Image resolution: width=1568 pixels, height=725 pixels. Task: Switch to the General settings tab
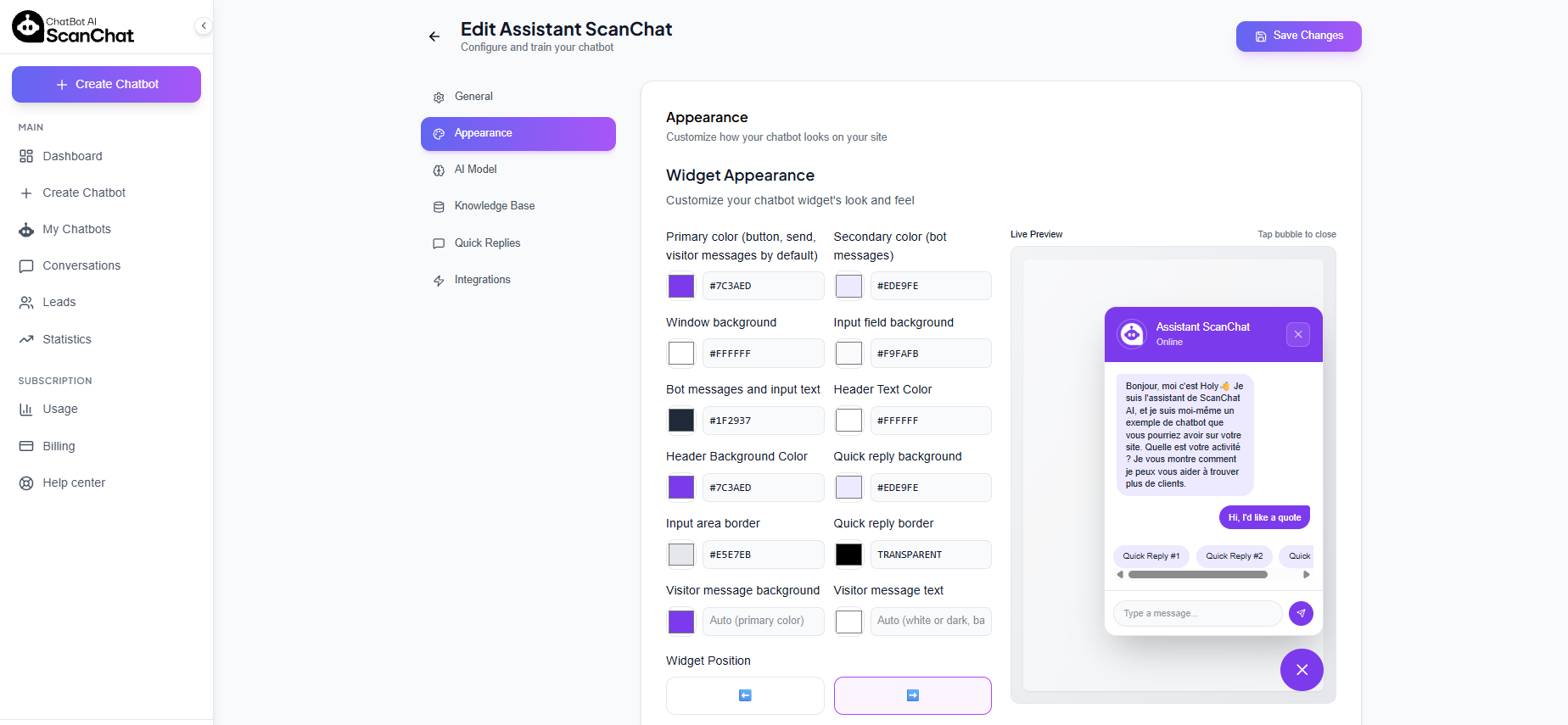pyautogui.click(x=518, y=97)
